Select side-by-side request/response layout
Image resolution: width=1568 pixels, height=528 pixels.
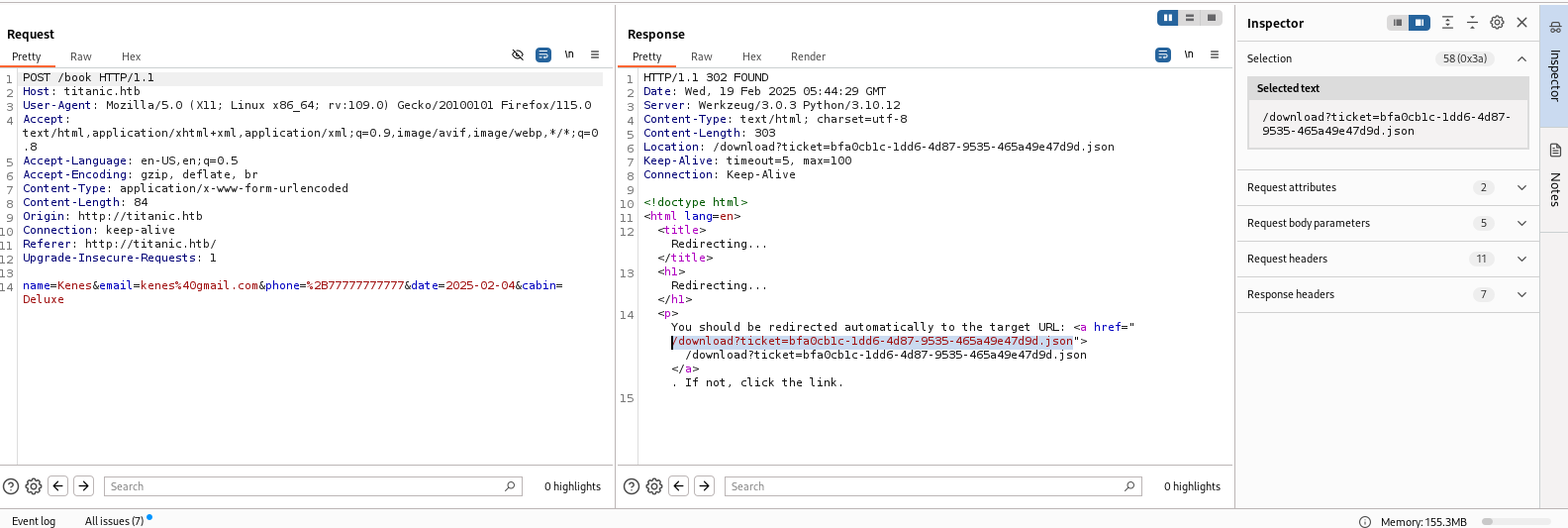click(x=1168, y=18)
